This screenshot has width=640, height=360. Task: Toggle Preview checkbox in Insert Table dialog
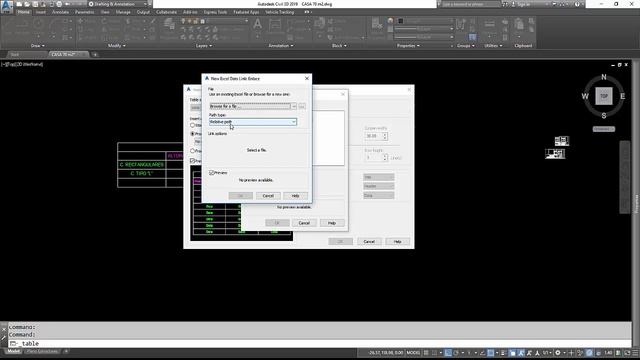[x=192, y=161]
